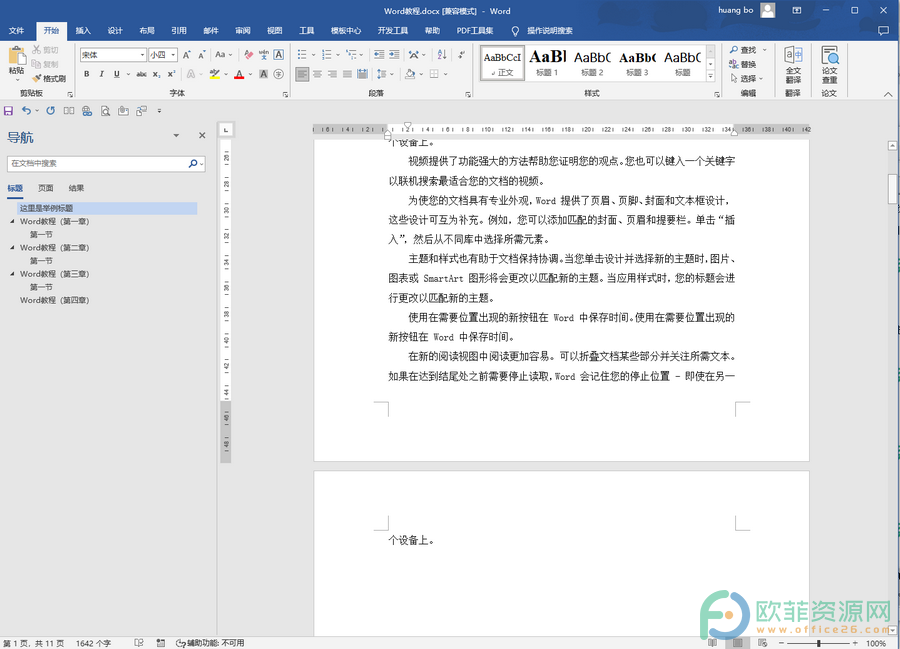Open the Change Case (Aa) dropdown

pyautogui.click(x=223, y=55)
